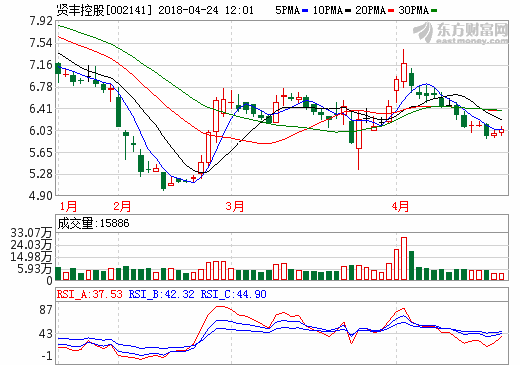The image size is (520, 365).
Task: Click the RSI_C:44.90 indicator value
Action: [234, 294]
